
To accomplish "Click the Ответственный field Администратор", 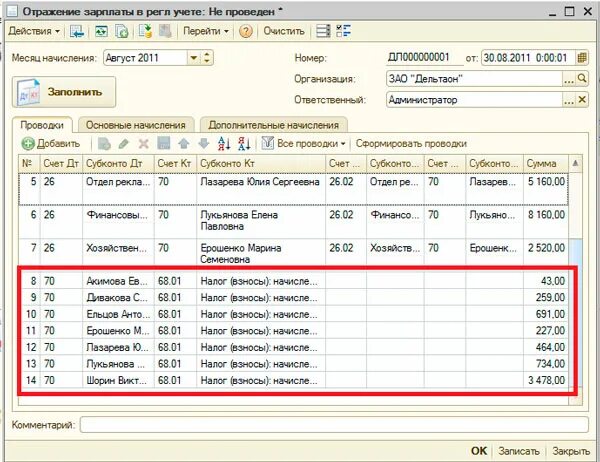I will click(x=474, y=100).
